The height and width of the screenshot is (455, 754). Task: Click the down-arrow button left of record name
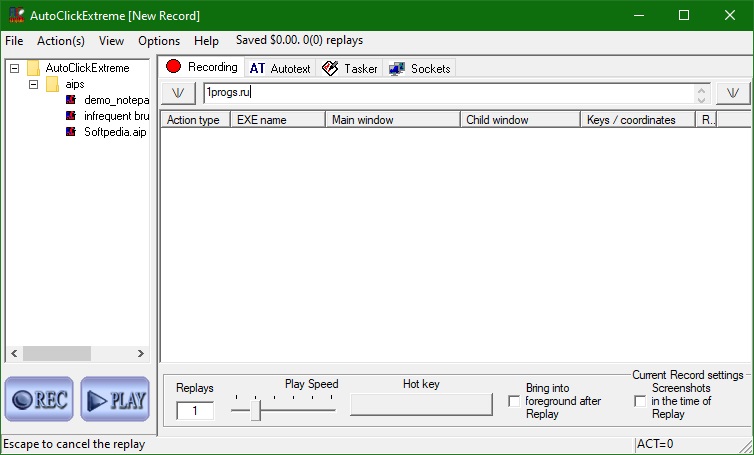tap(178, 93)
